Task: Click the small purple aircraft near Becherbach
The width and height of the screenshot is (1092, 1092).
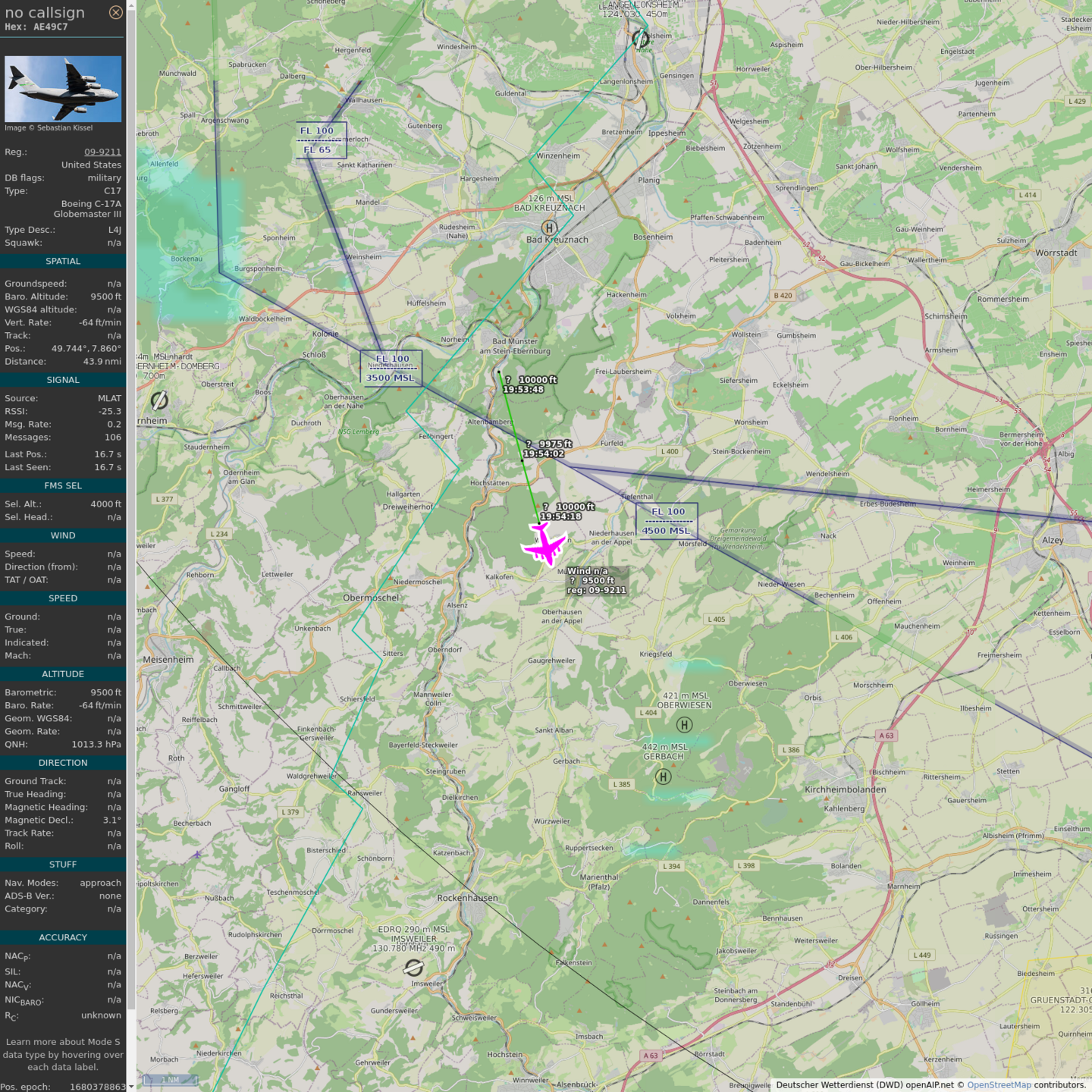Action: tap(197, 855)
